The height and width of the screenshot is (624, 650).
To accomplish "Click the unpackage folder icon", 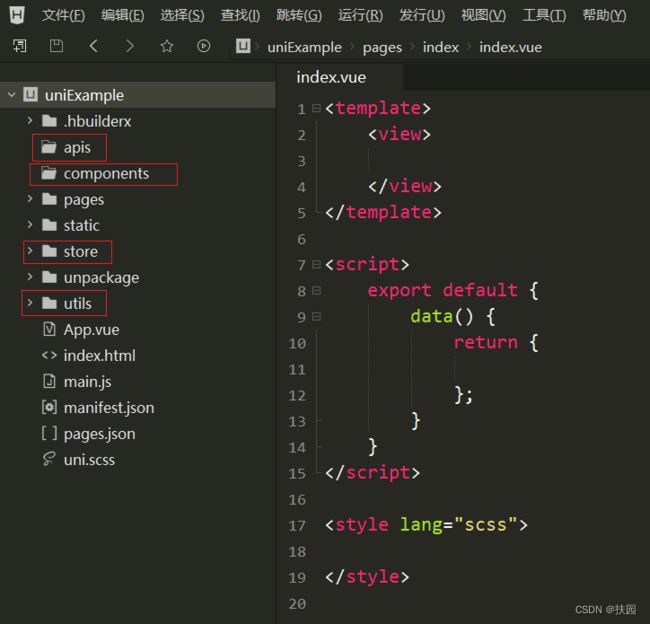I will [49, 277].
